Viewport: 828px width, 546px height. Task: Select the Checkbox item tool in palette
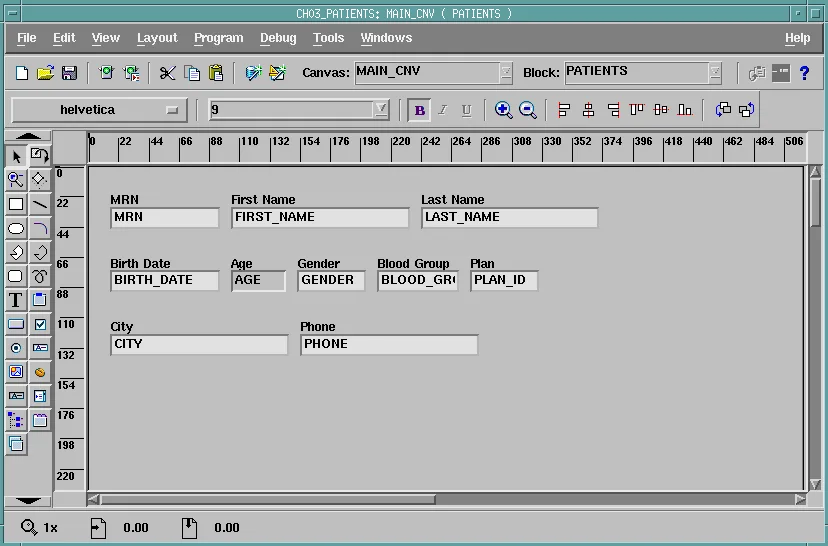(x=40, y=324)
